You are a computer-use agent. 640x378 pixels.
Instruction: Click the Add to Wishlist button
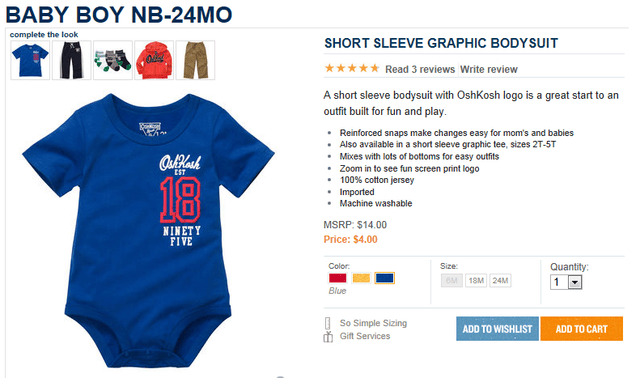point(497,329)
